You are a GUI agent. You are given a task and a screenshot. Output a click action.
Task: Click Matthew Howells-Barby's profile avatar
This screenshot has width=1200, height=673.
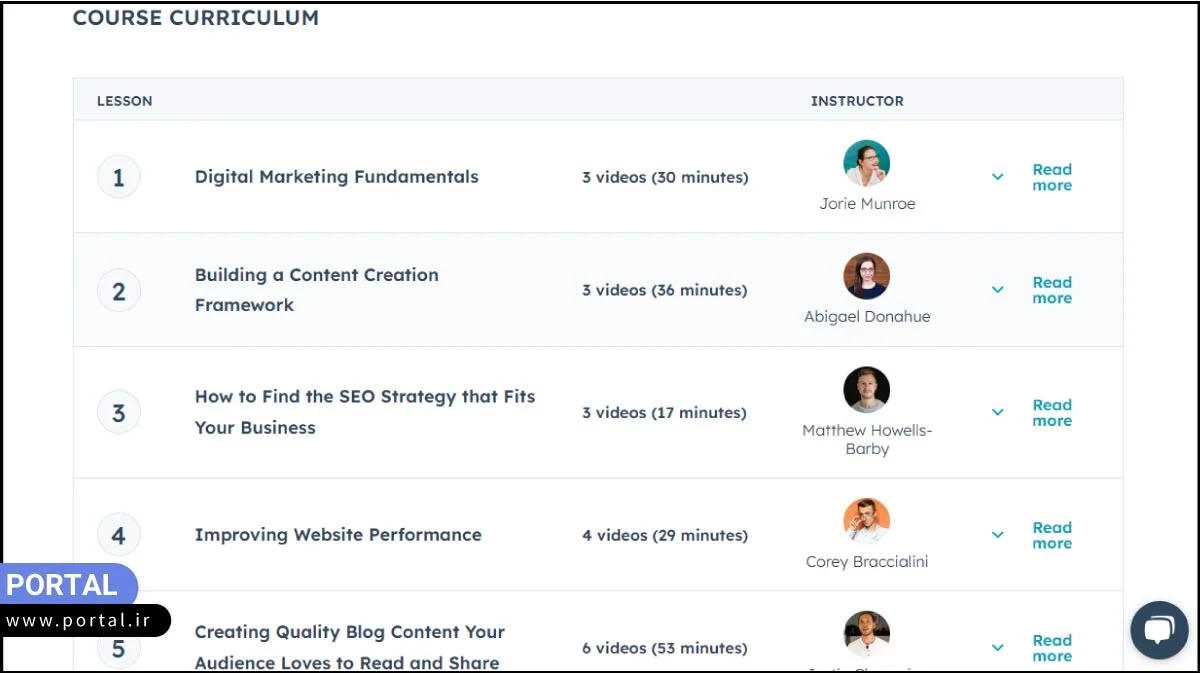click(x=866, y=390)
